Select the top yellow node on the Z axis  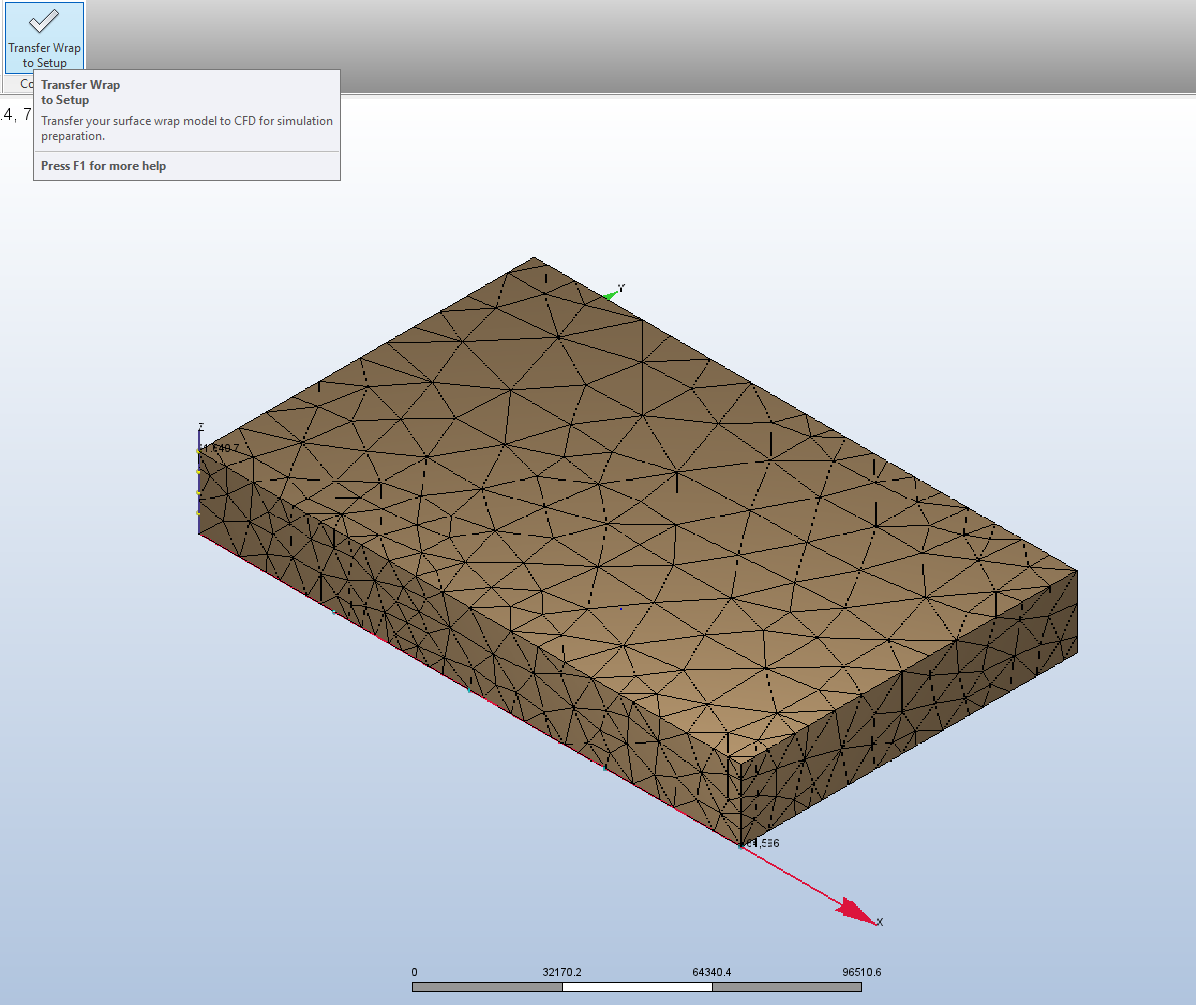199,450
